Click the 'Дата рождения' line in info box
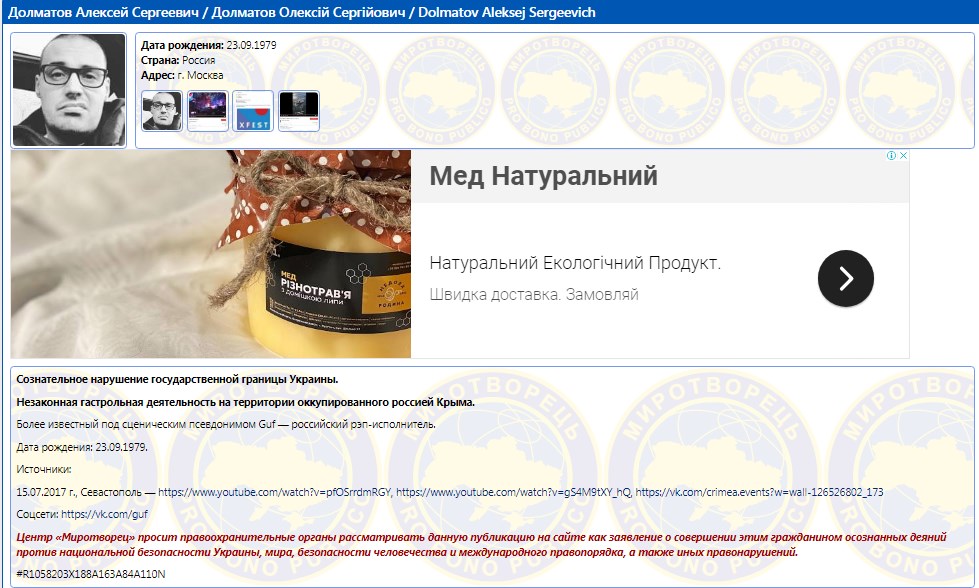979x588 pixels. (209, 45)
